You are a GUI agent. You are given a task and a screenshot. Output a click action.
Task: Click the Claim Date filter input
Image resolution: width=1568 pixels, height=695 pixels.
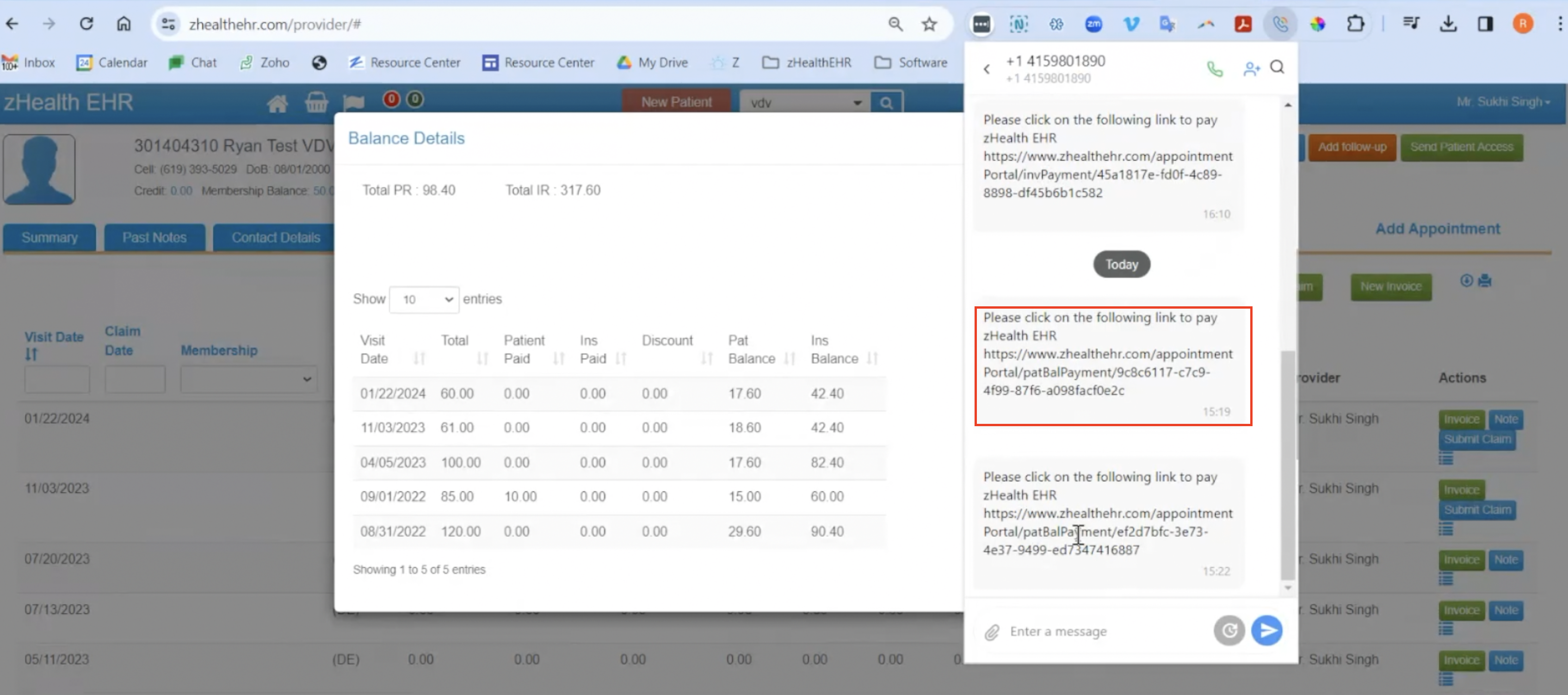click(135, 379)
